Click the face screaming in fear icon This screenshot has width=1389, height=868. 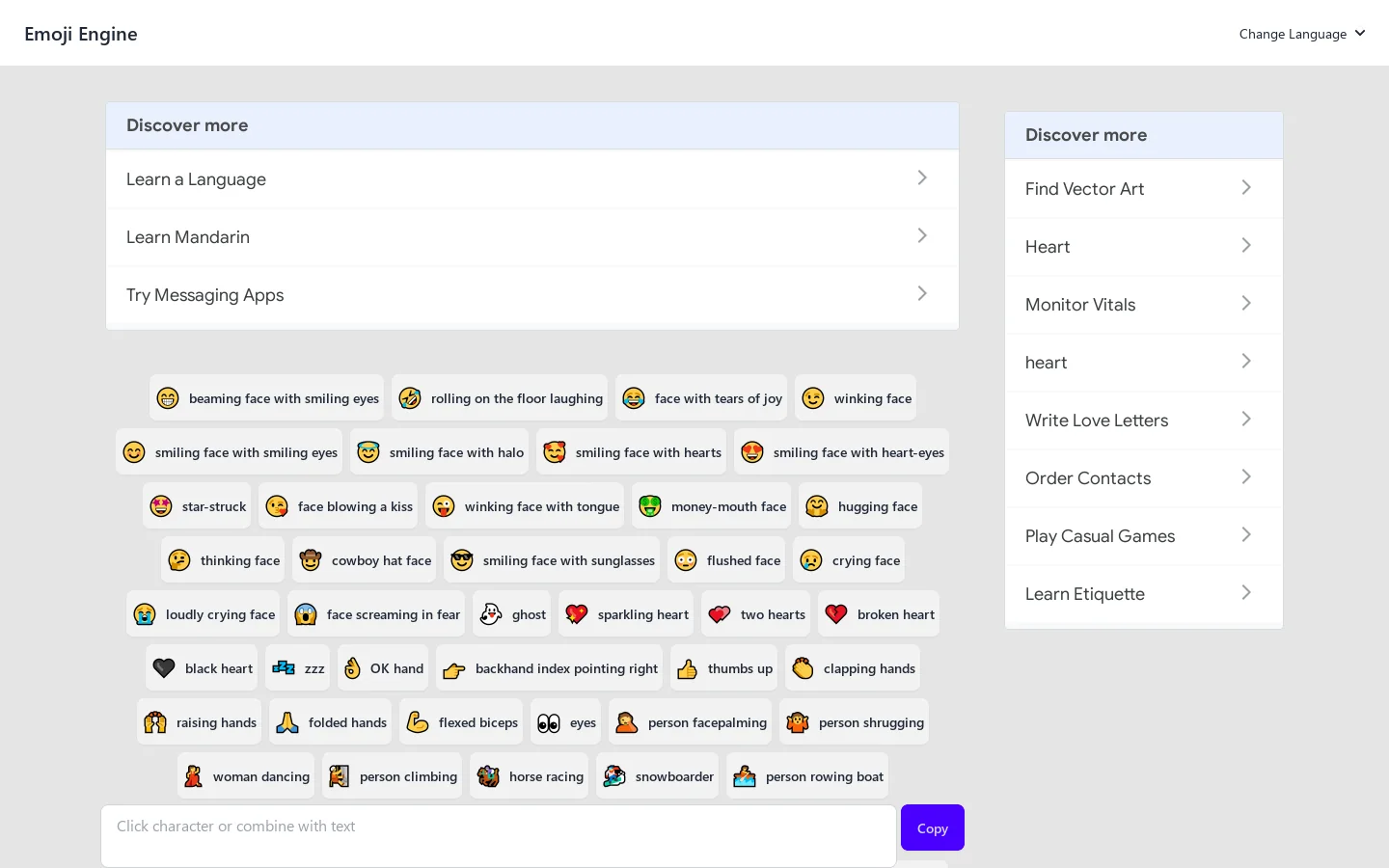click(306, 614)
